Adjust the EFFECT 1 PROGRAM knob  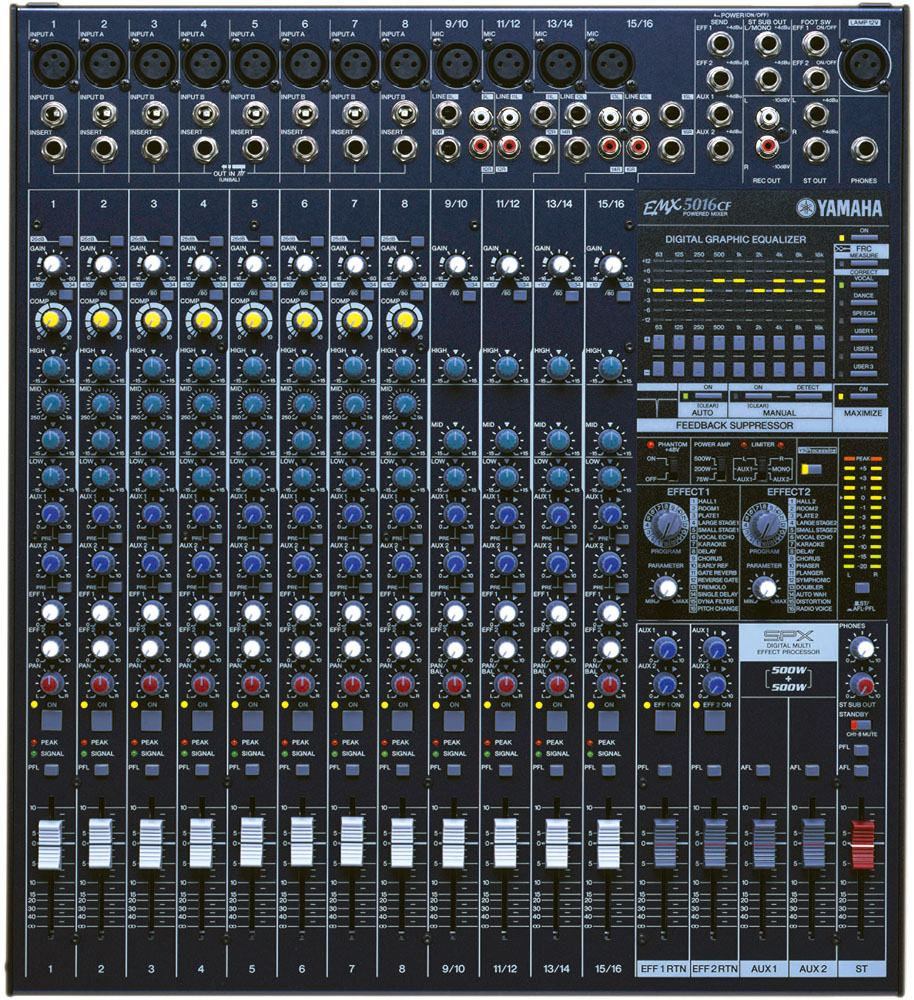point(665,527)
